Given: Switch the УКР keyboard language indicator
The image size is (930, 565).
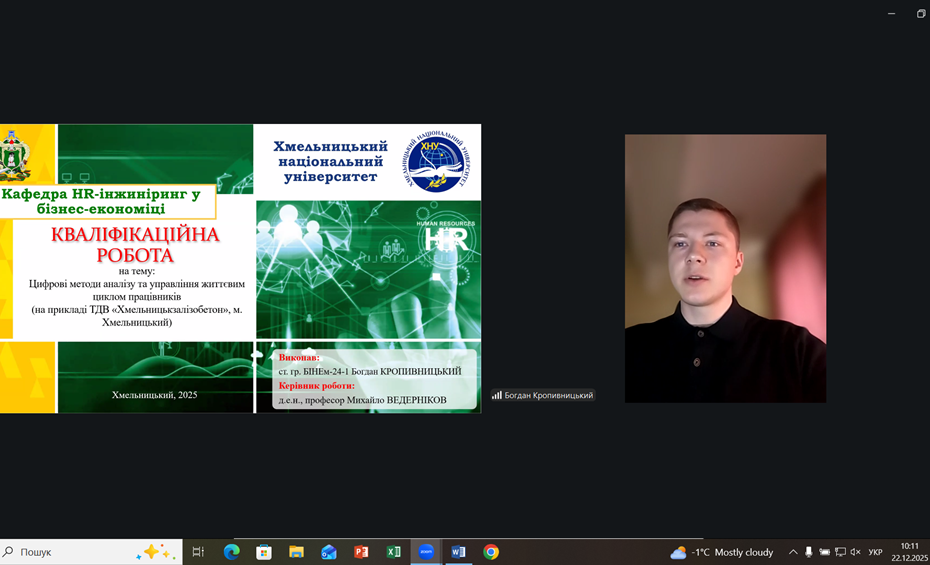Looking at the screenshot, I should pyautogui.click(x=876, y=552).
